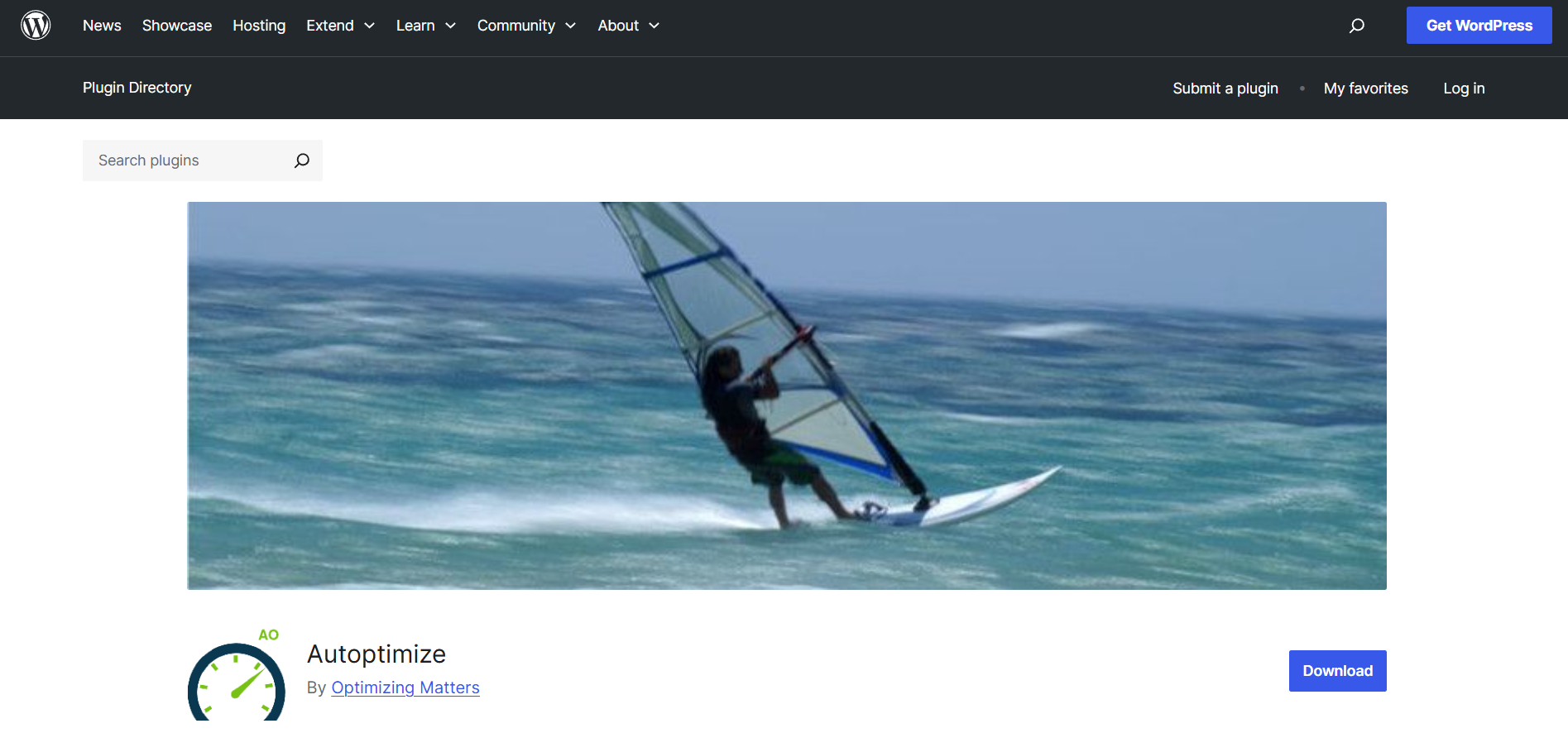Image resolution: width=1568 pixels, height=733 pixels.
Task: Submit the plugin search via magnifier icon
Action: pos(302,160)
